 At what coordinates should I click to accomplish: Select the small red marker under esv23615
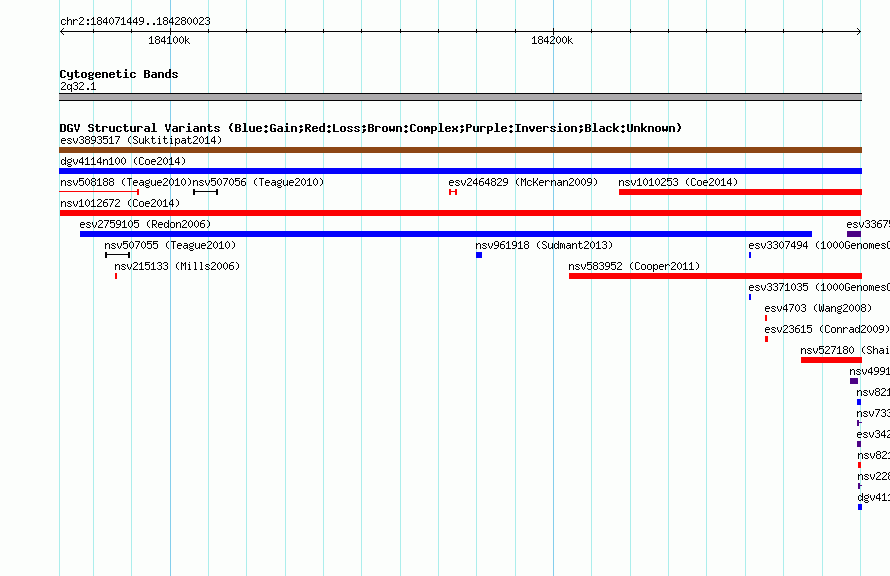(766, 339)
